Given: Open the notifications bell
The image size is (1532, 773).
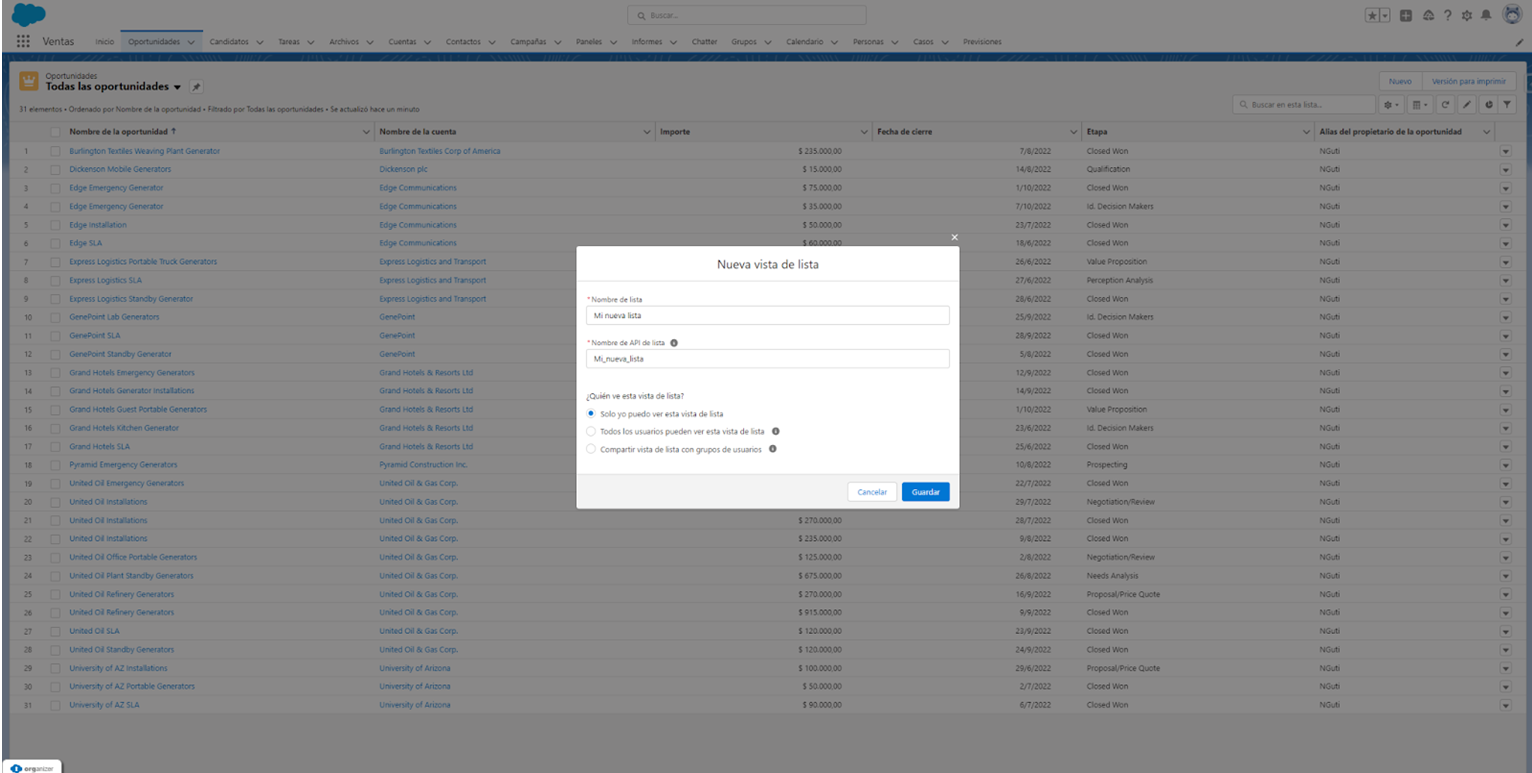Looking at the screenshot, I should tap(1487, 16).
